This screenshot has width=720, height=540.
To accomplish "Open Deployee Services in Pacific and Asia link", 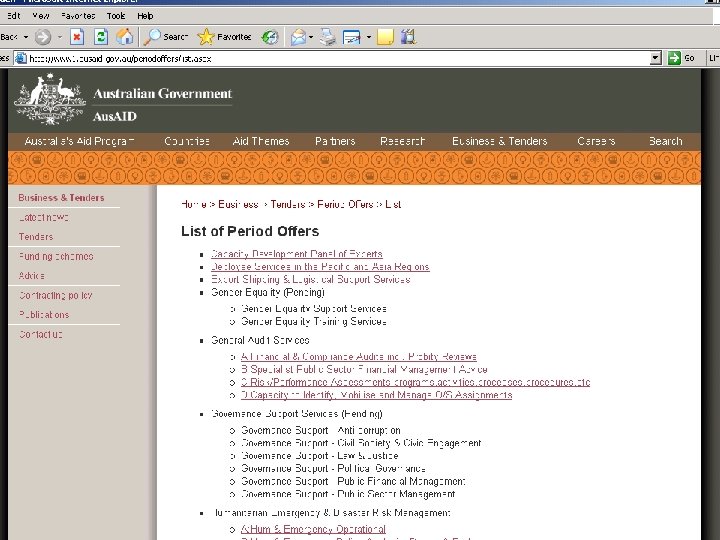I will click(320, 267).
